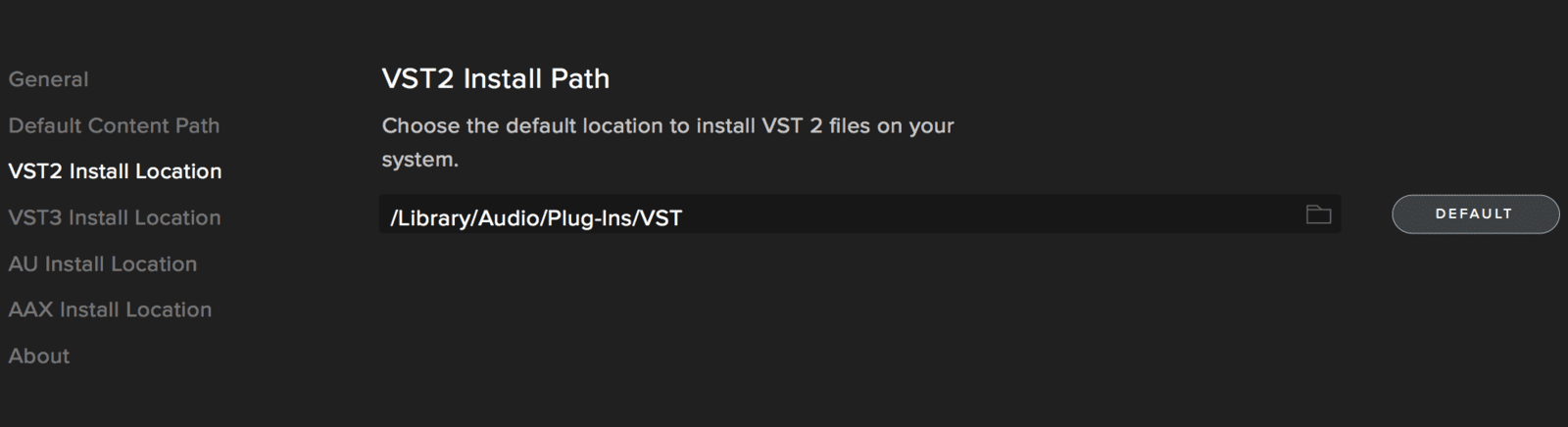Choose the AU plug-in location entry
The width and height of the screenshot is (1568, 427).
click(x=103, y=263)
